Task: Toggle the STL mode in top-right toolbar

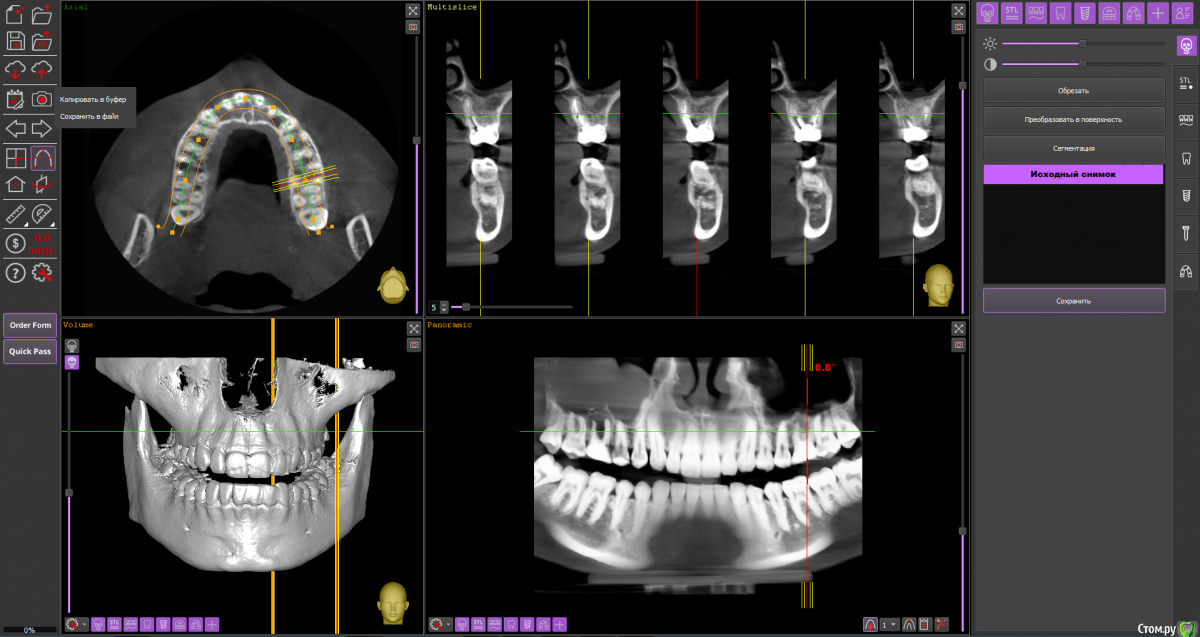Action: pos(1011,13)
